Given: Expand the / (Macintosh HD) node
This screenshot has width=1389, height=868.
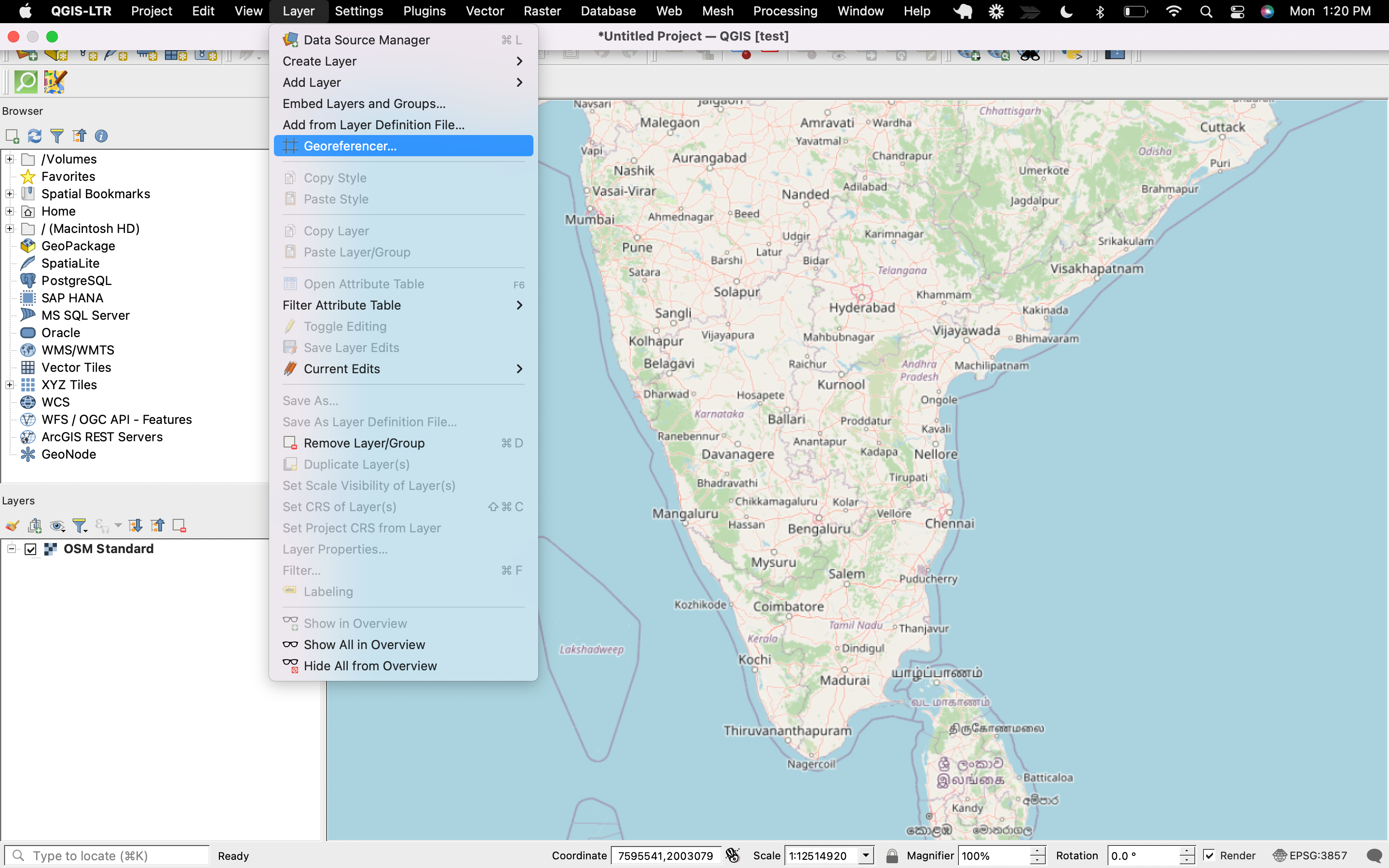Looking at the screenshot, I should pyautogui.click(x=10, y=229).
